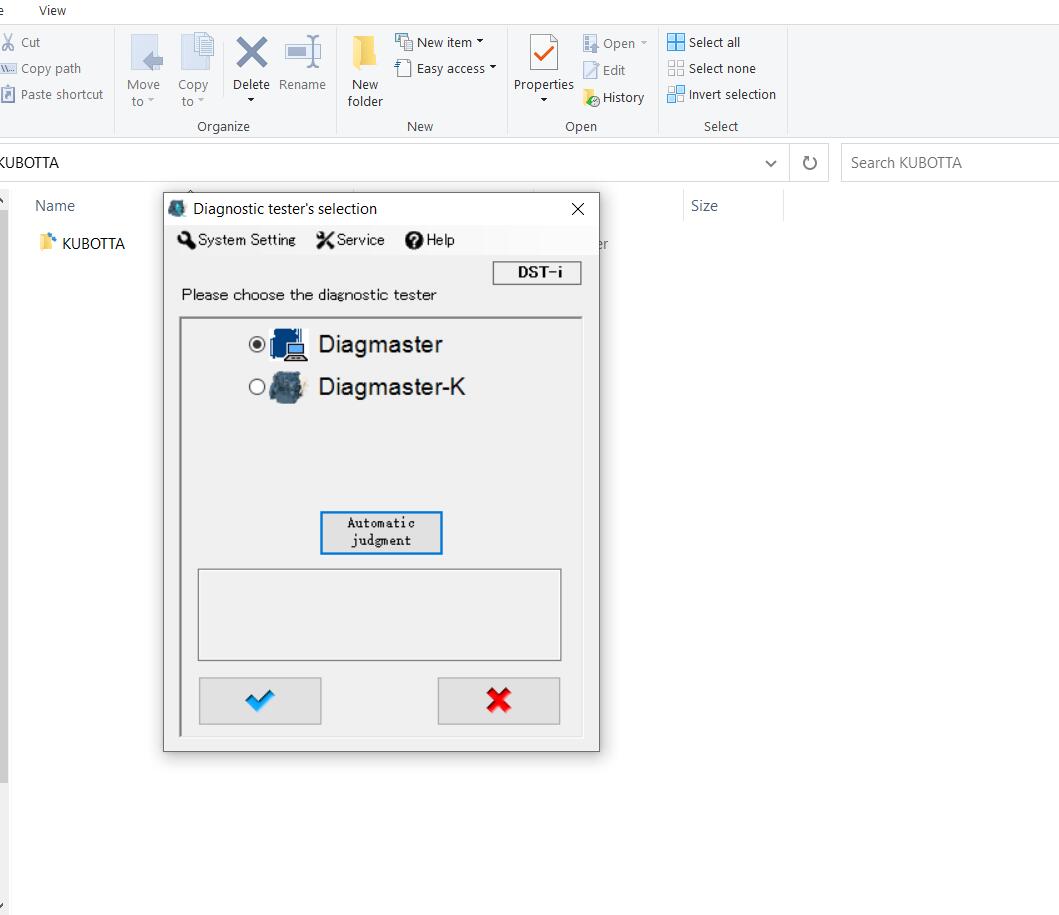Click the Automatic judgment button
The height and width of the screenshot is (915, 1059).
click(x=381, y=532)
